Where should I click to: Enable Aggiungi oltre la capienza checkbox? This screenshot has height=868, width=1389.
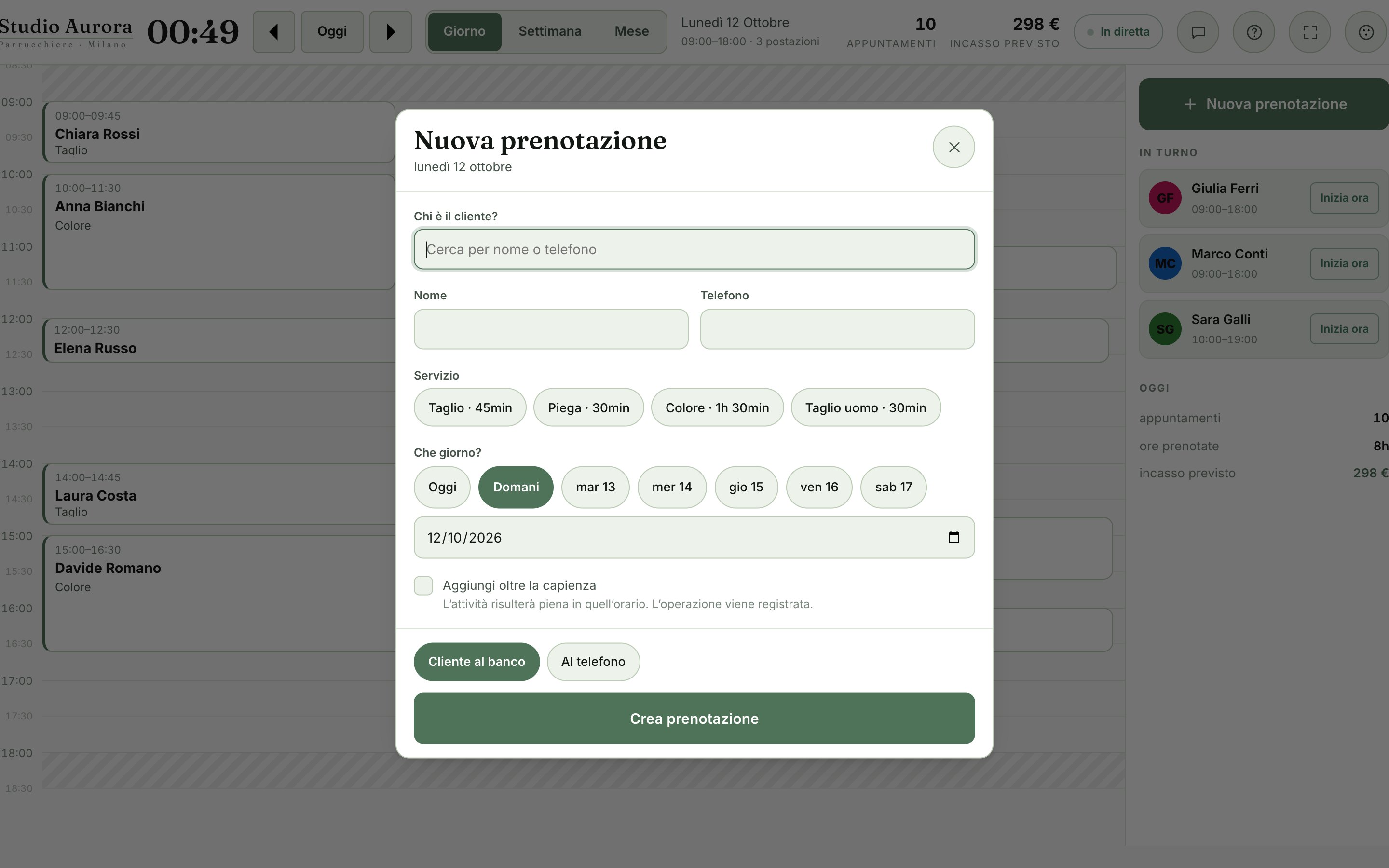click(x=423, y=585)
